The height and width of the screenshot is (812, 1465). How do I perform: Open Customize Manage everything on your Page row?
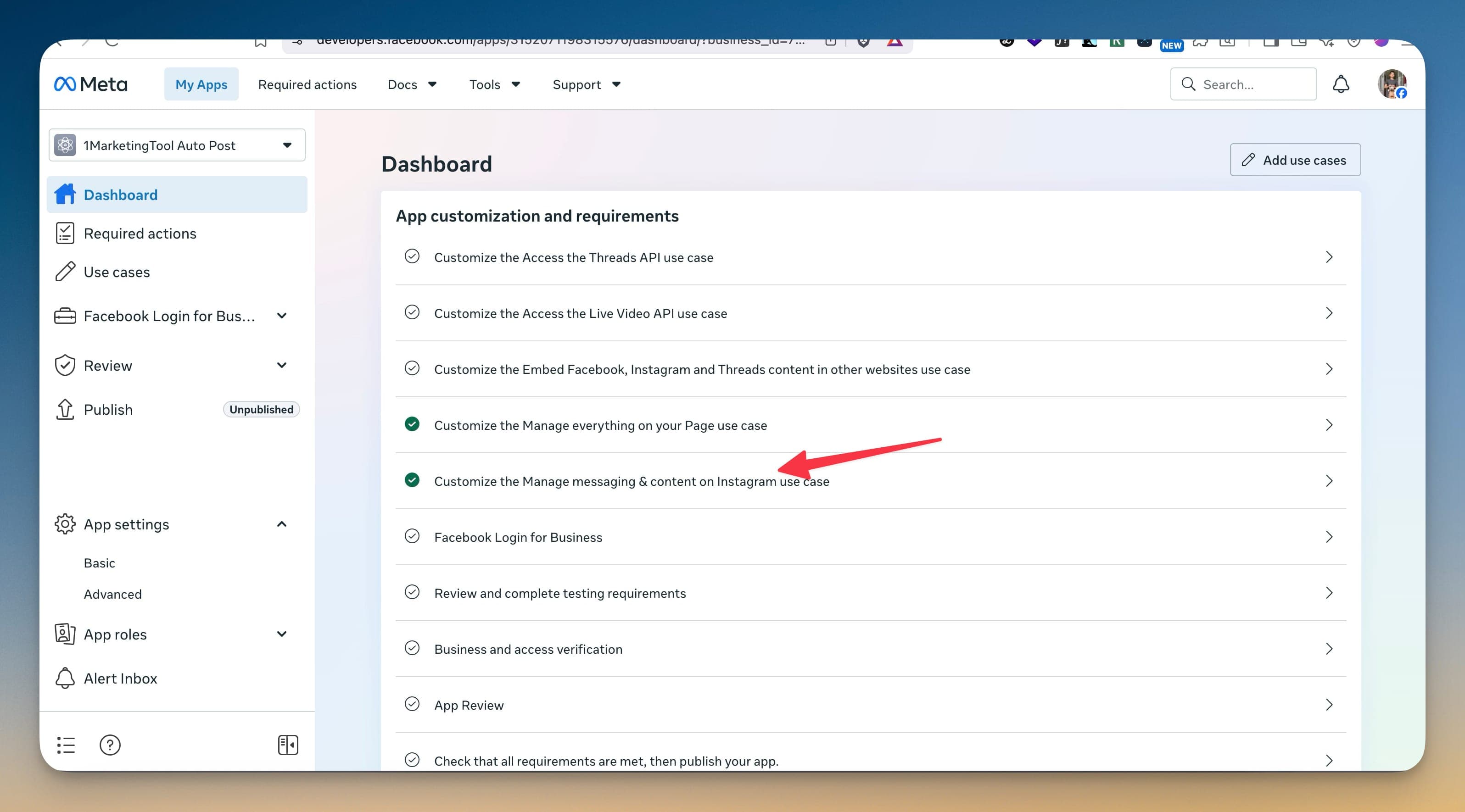tap(871, 425)
